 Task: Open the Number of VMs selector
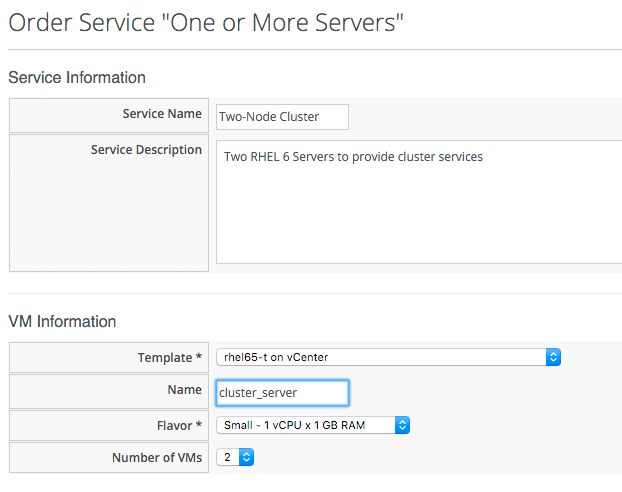[x=236, y=457]
